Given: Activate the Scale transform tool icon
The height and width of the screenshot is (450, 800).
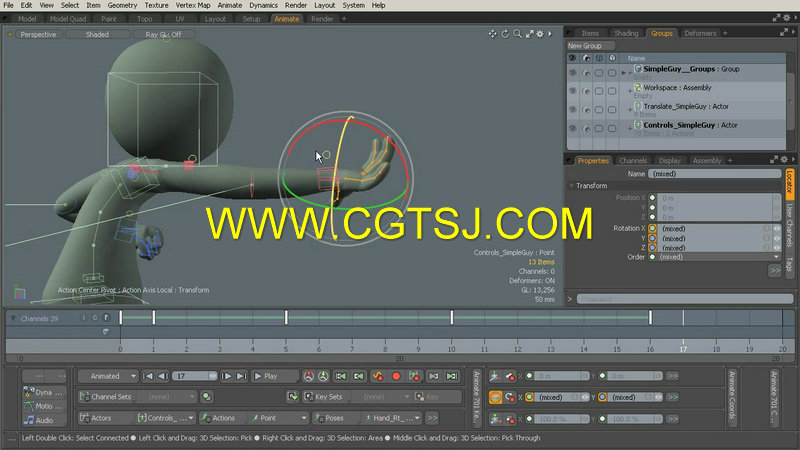Looking at the screenshot, I should [495, 419].
